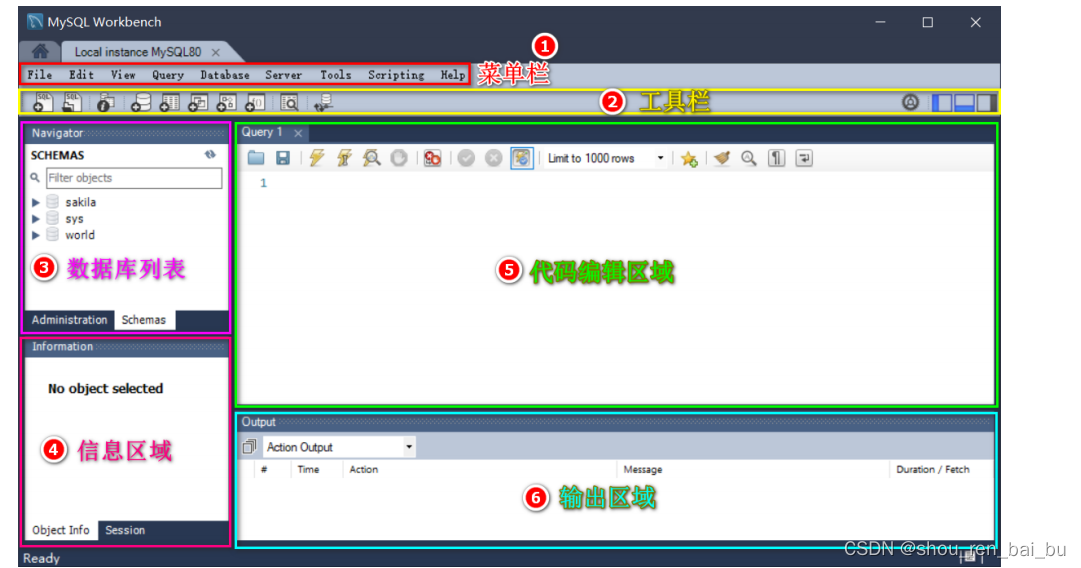Toggle right sidebar panel visibility
Image resolution: width=1081 pixels, height=568 pixels.
pos(986,103)
